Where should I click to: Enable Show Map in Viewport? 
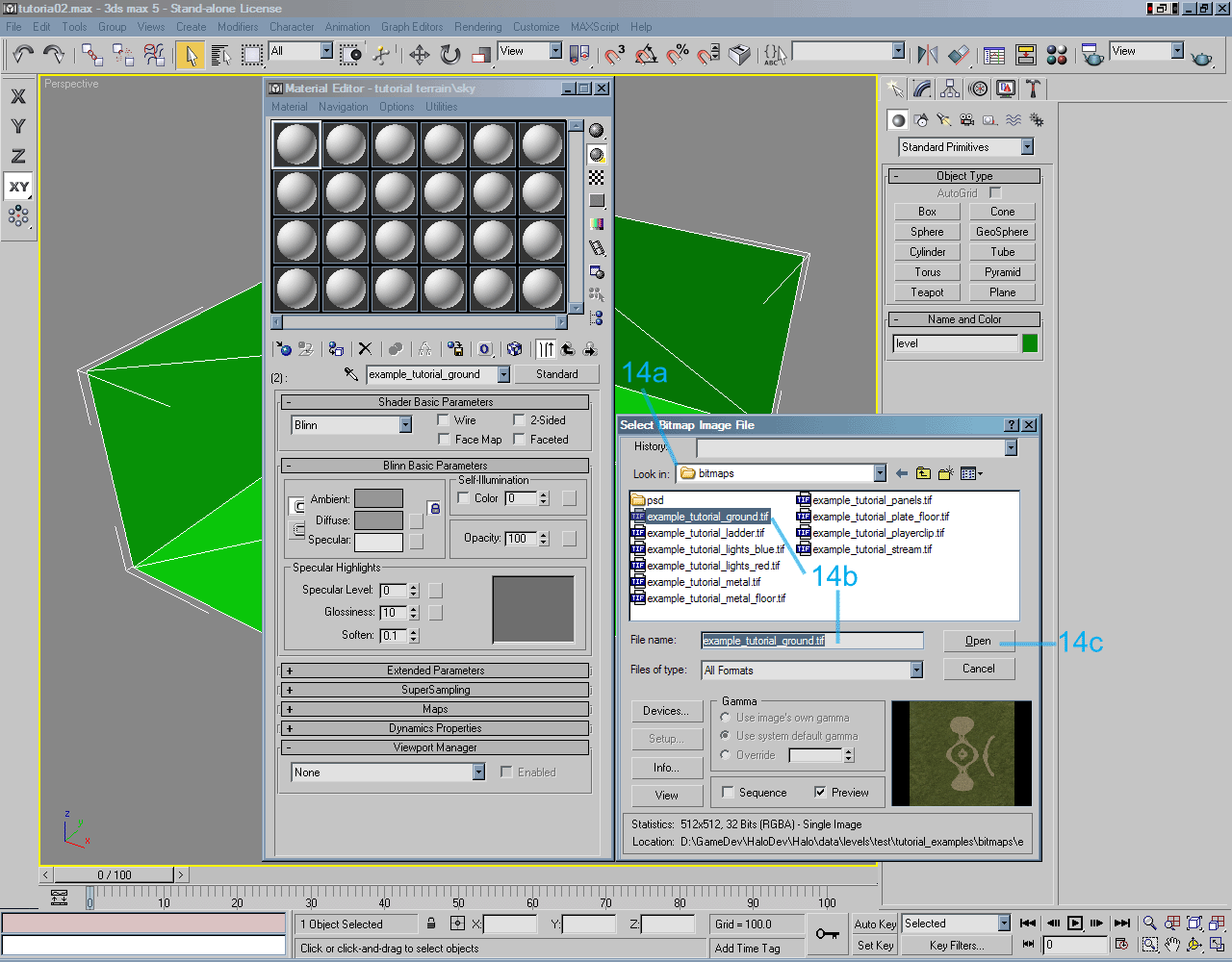(x=514, y=349)
